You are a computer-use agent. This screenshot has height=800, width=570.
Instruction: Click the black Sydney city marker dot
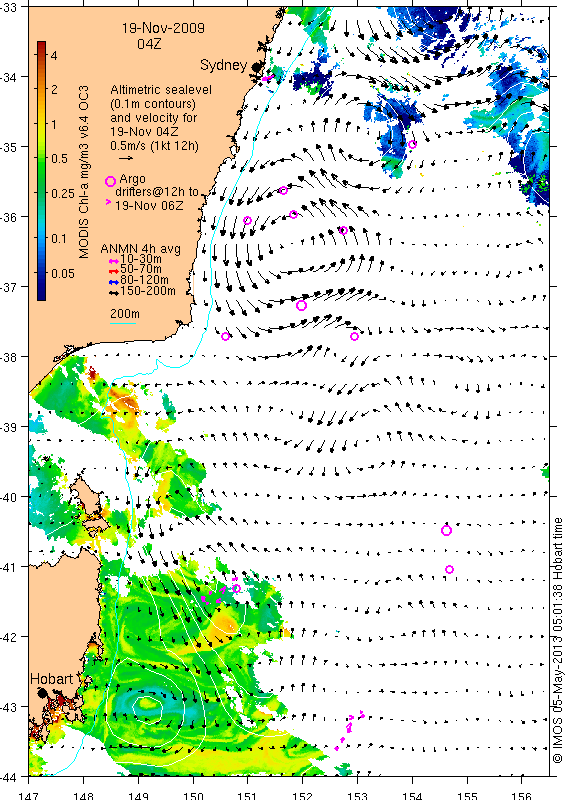[256, 67]
